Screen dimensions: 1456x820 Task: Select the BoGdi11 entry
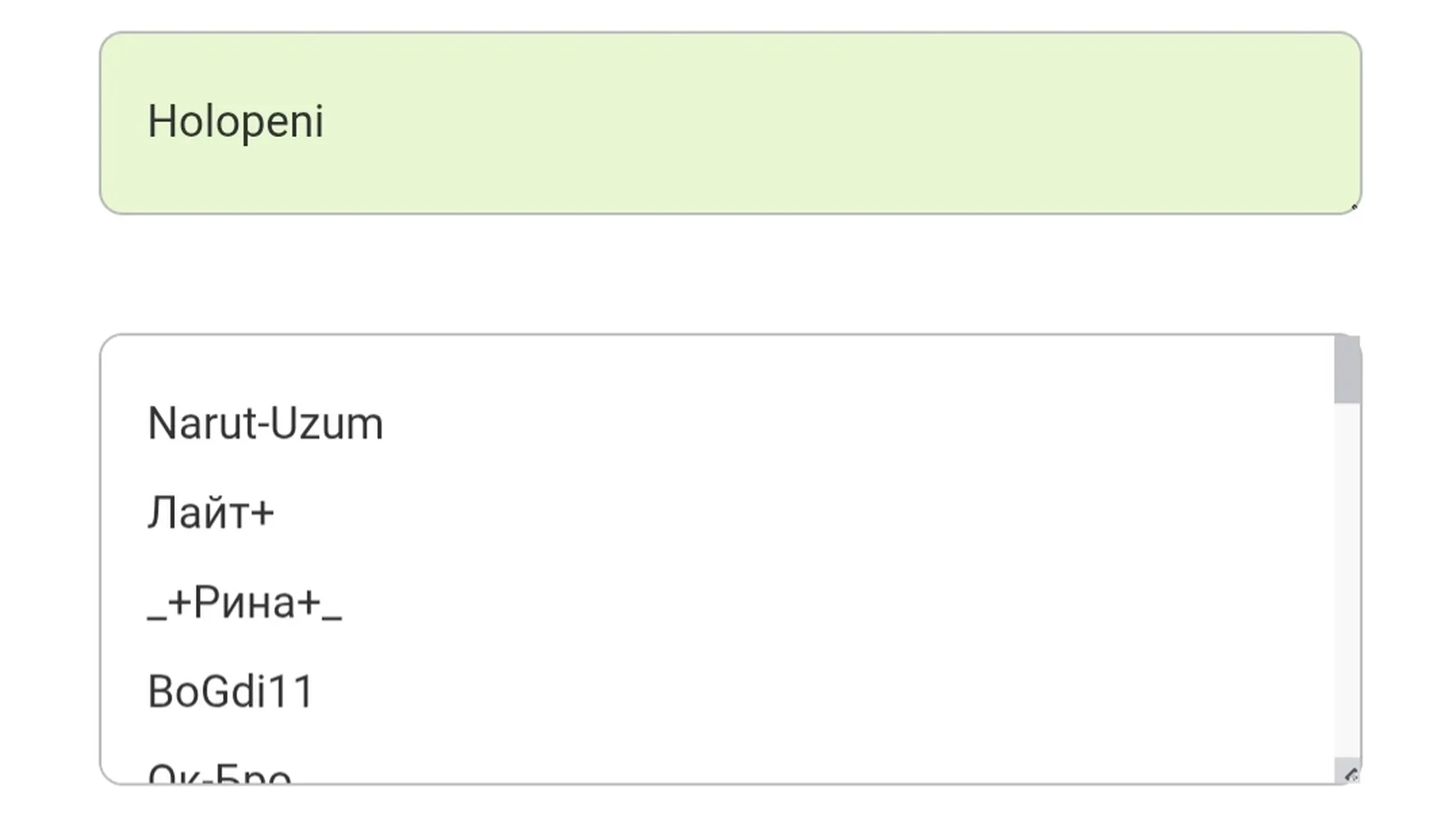tap(231, 691)
